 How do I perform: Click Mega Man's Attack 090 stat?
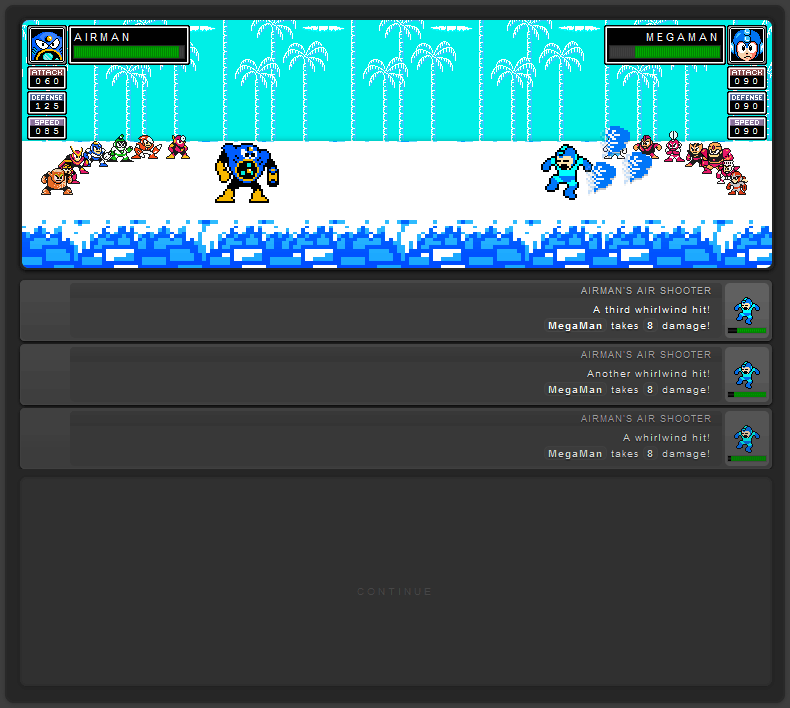point(747,78)
